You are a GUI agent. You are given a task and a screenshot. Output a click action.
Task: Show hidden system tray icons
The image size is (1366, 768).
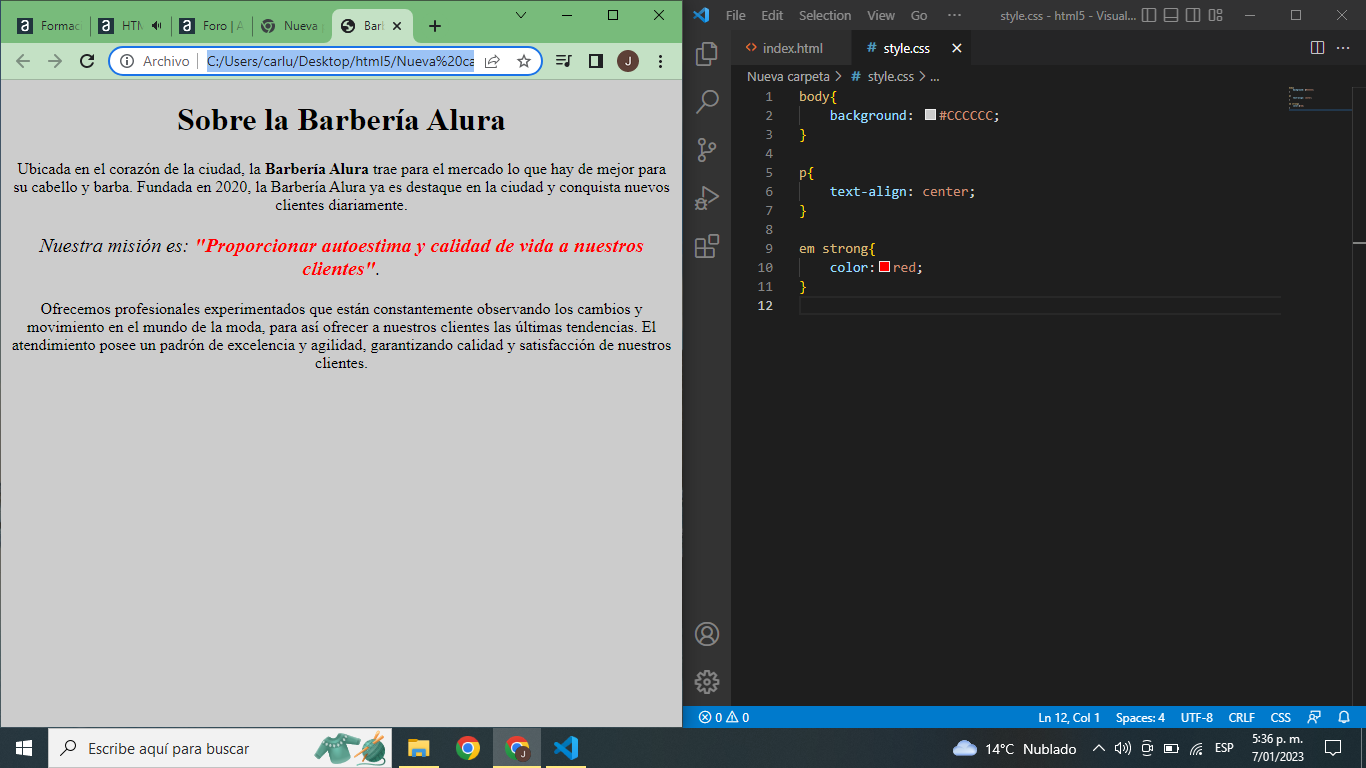click(1099, 748)
